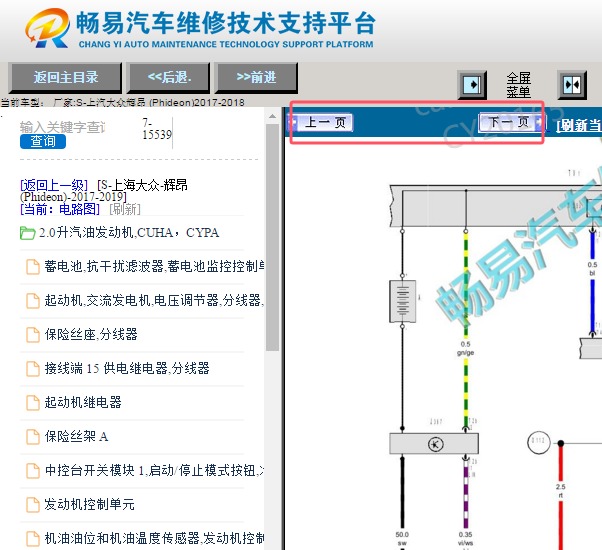Open 起动机继电器 diagram entry
The height and width of the screenshot is (550, 602).
click(83, 402)
